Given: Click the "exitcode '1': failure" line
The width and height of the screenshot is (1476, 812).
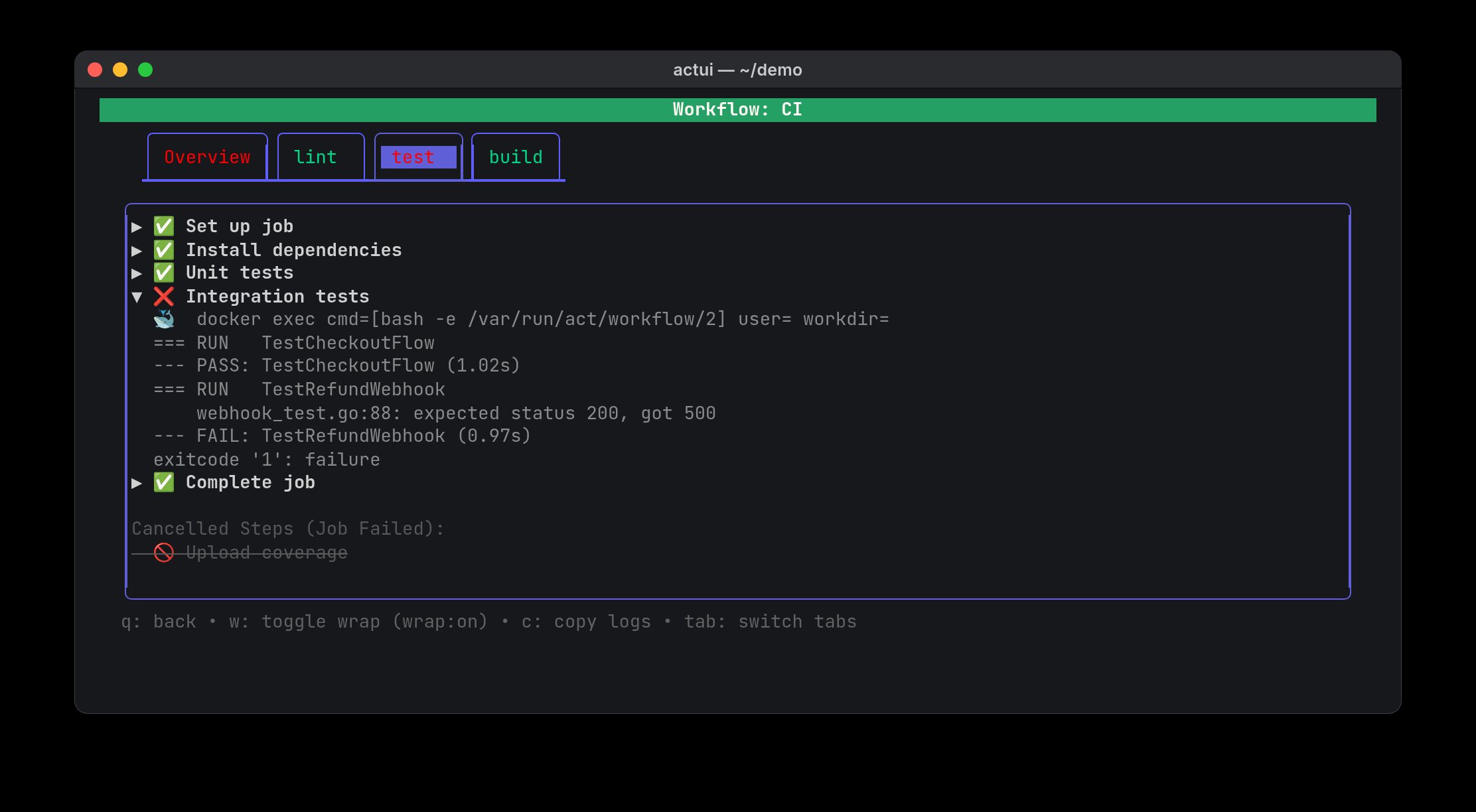Looking at the screenshot, I should pyautogui.click(x=267, y=460).
